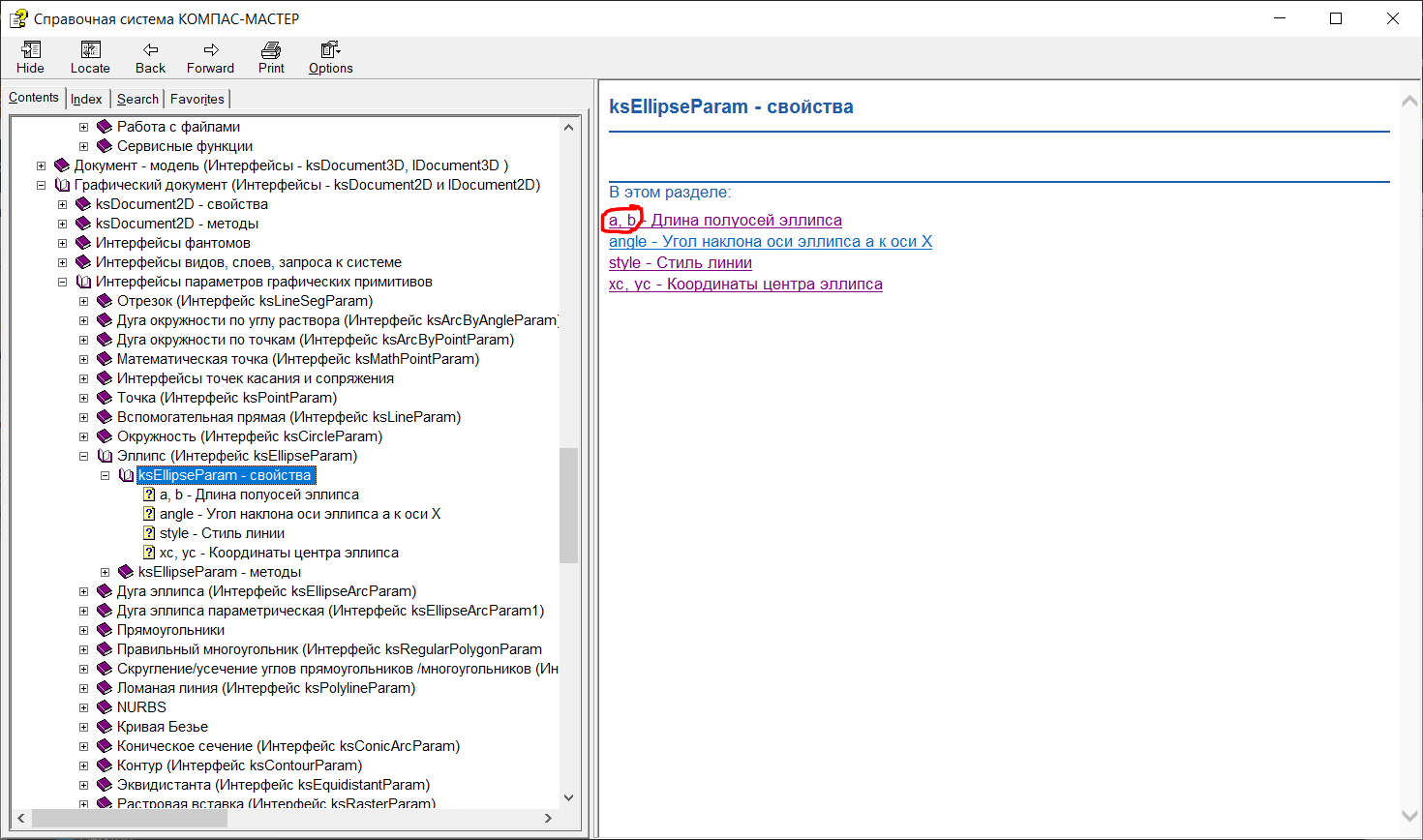Go back with the Back arrow icon
Screen dimensions: 1423x840
tap(150, 49)
